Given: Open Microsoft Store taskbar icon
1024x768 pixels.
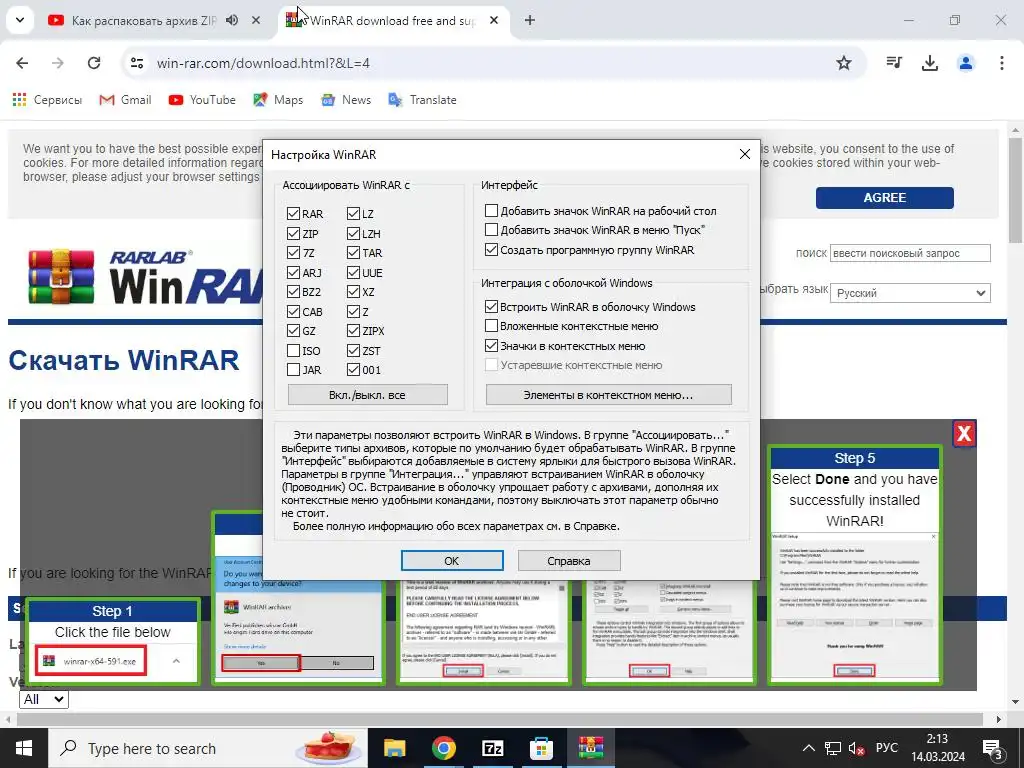Looking at the screenshot, I should point(541,748).
